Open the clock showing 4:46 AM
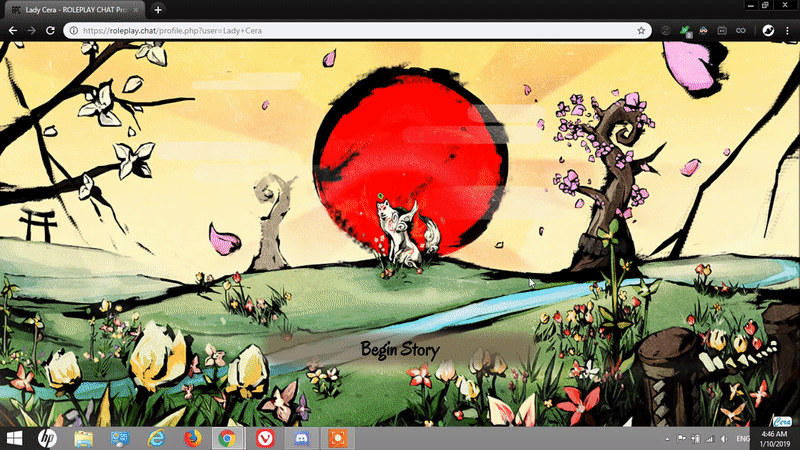 pos(774,439)
